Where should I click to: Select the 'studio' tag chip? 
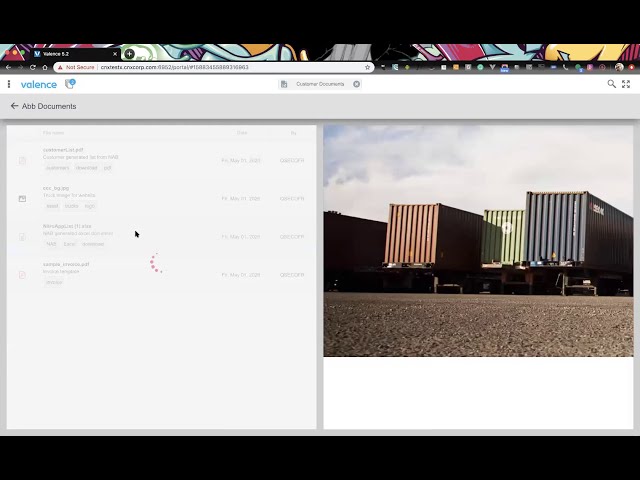(x=71, y=206)
